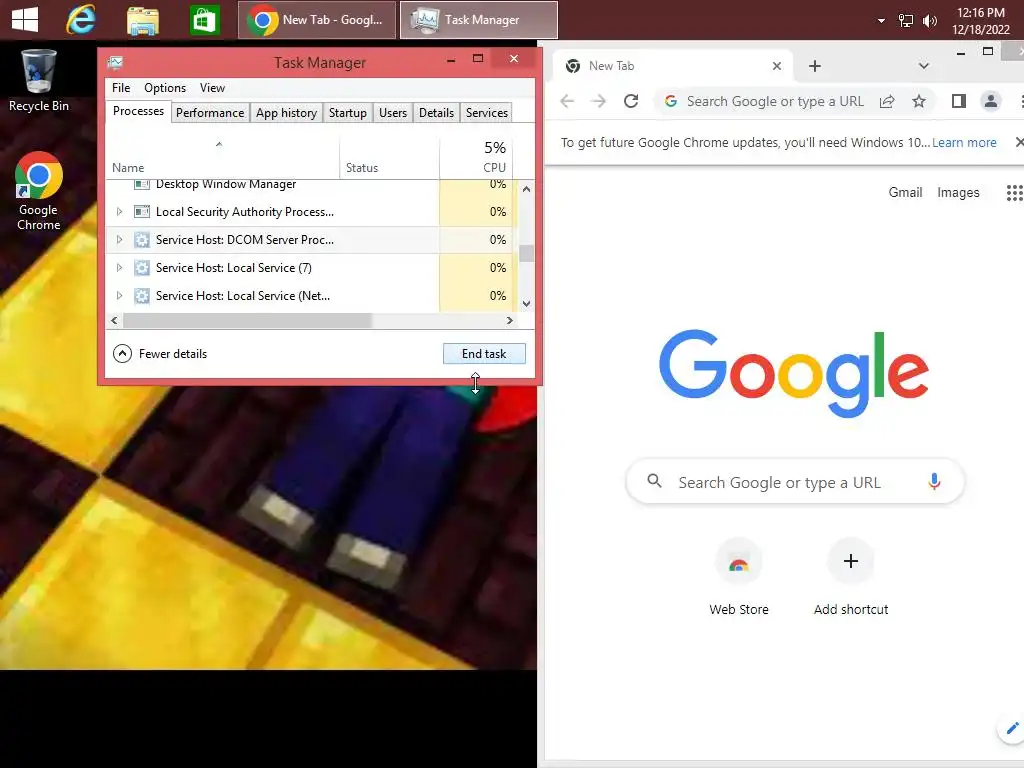Select Local Security Authority Process text
Viewport: 1024px width, 768px height.
245,212
